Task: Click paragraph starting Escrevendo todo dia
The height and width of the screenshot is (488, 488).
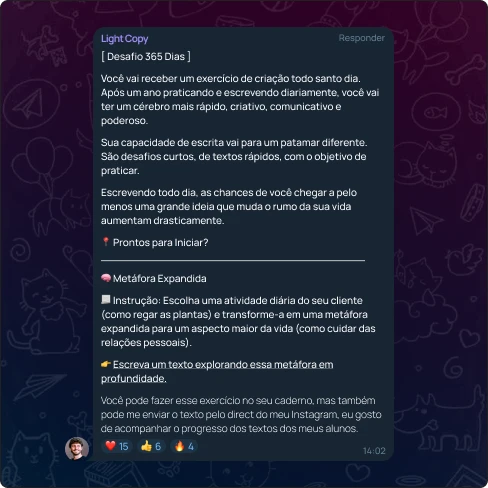Action: pos(229,207)
